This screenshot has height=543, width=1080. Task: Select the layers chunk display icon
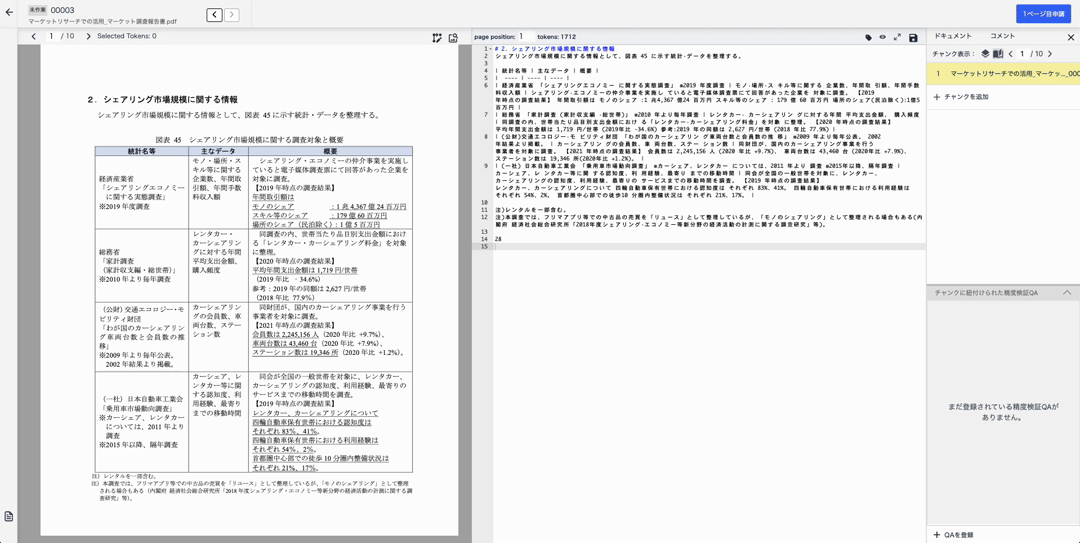click(985, 53)
